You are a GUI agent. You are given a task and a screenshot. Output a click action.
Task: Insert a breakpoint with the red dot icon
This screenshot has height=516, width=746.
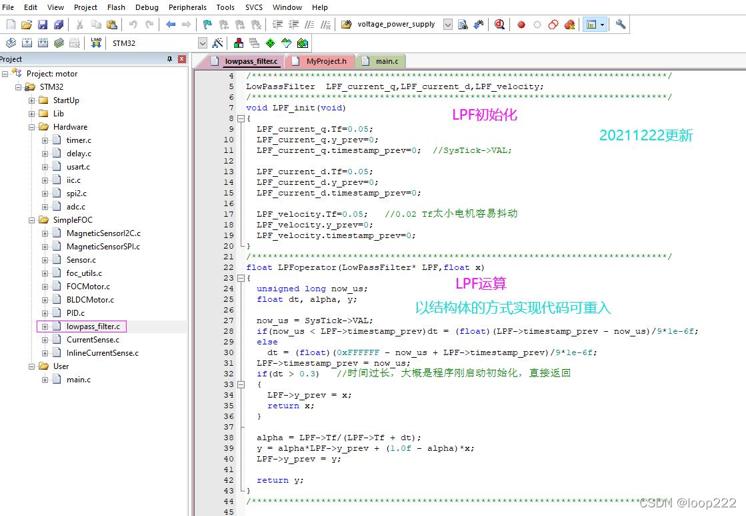[x=521, y=25]
